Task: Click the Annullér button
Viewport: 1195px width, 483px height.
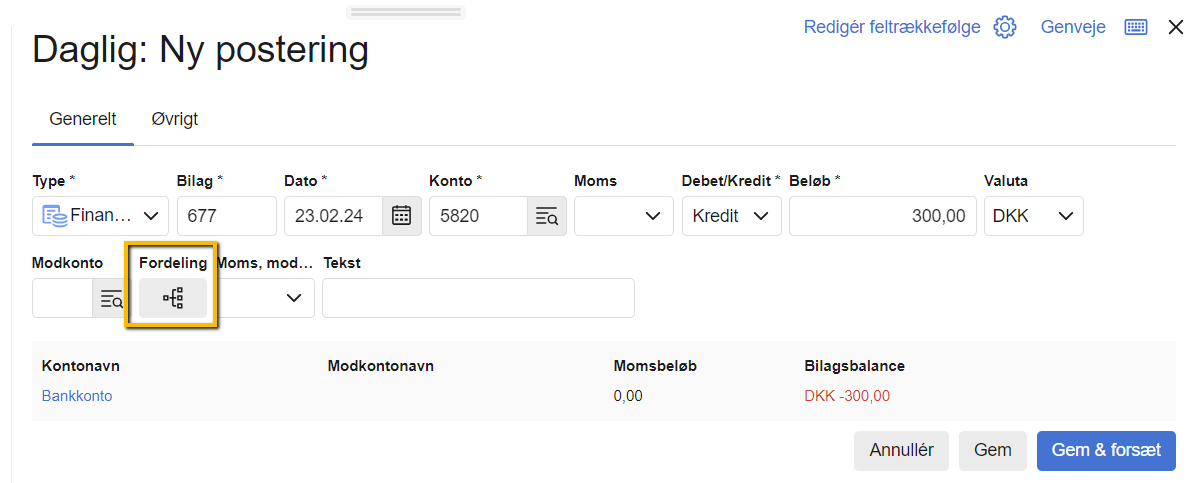Action: [901, 450]
